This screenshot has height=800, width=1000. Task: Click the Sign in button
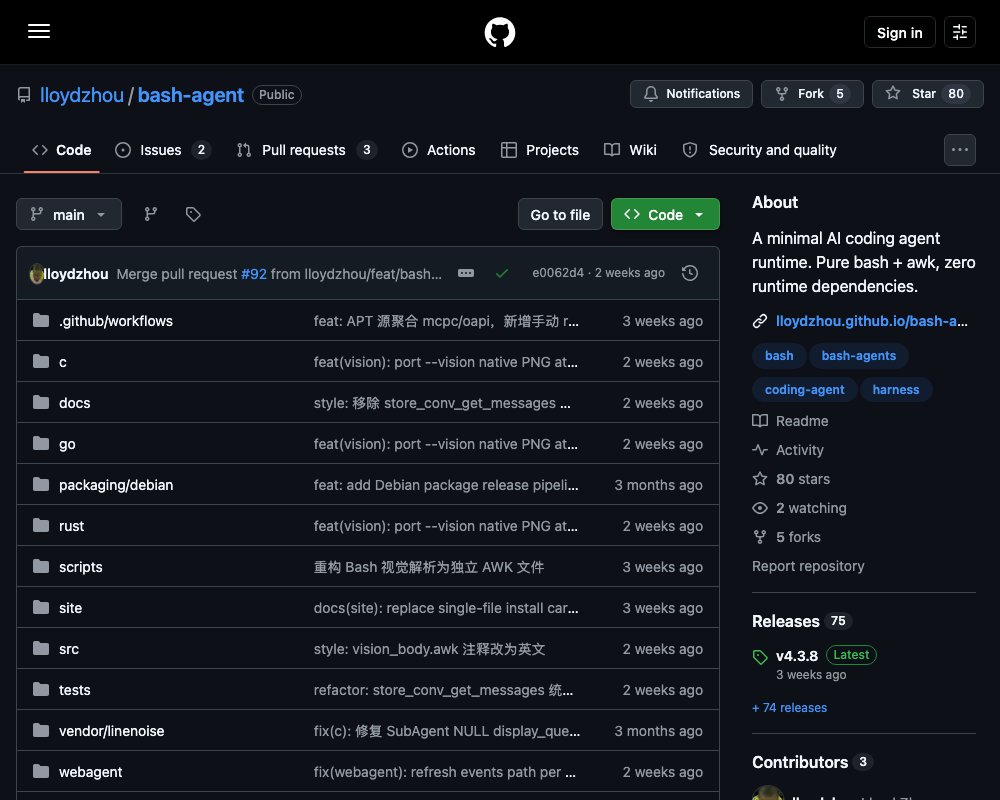899,33
